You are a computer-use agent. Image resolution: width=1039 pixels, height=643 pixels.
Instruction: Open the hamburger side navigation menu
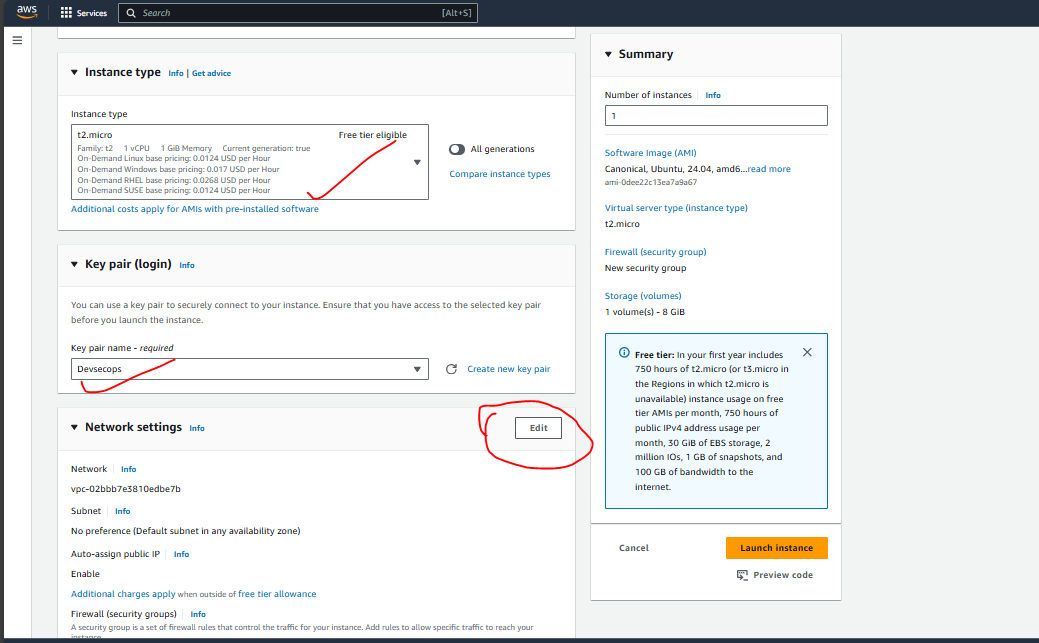click(x=17, y=40)
